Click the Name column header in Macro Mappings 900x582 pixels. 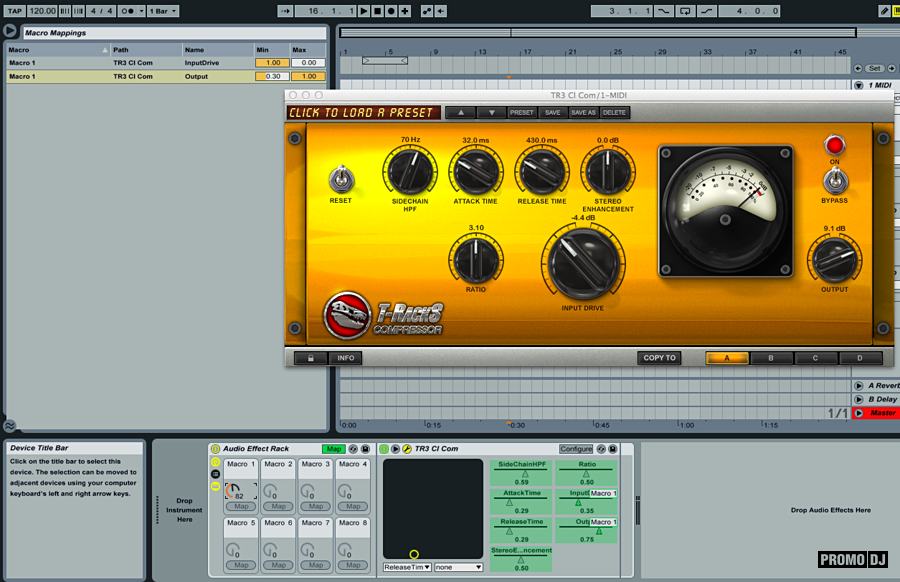(218, 50)
